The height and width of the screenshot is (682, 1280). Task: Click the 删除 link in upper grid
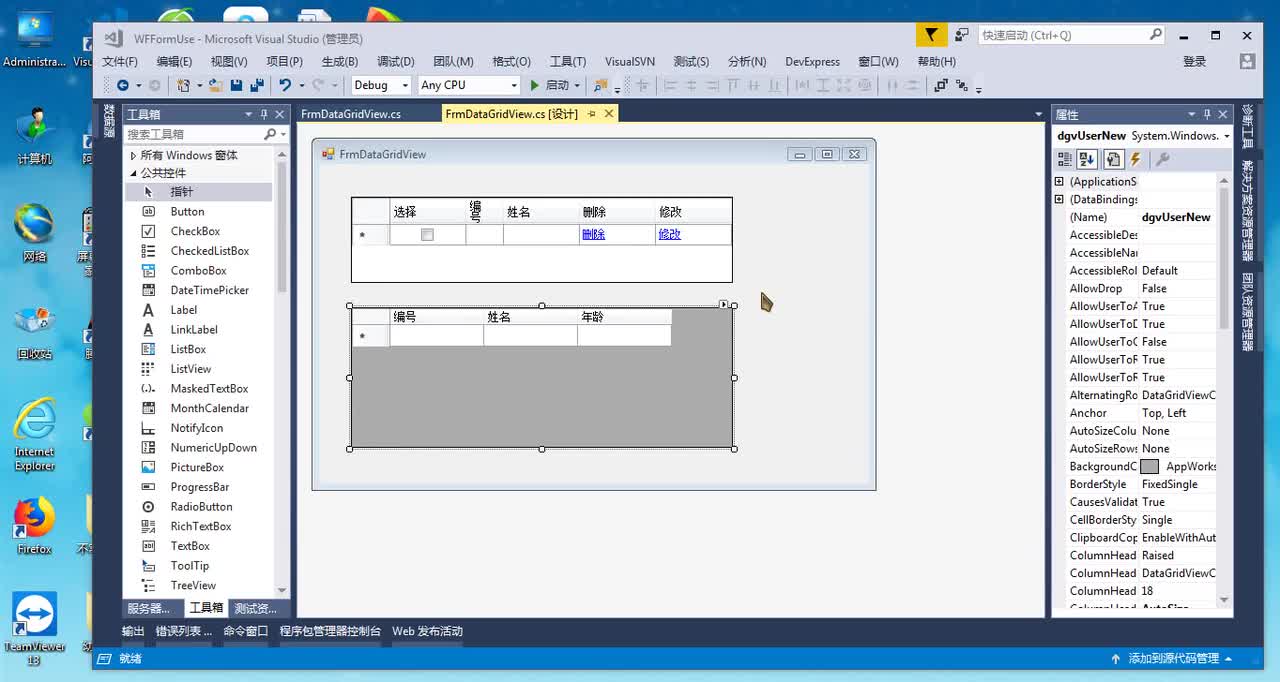coord(594,235)
